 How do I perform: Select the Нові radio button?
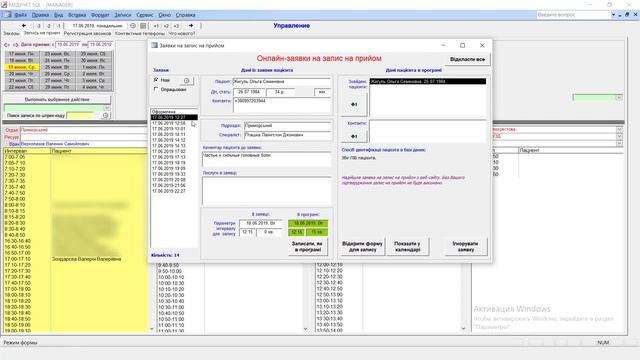[x=156, y=80]
